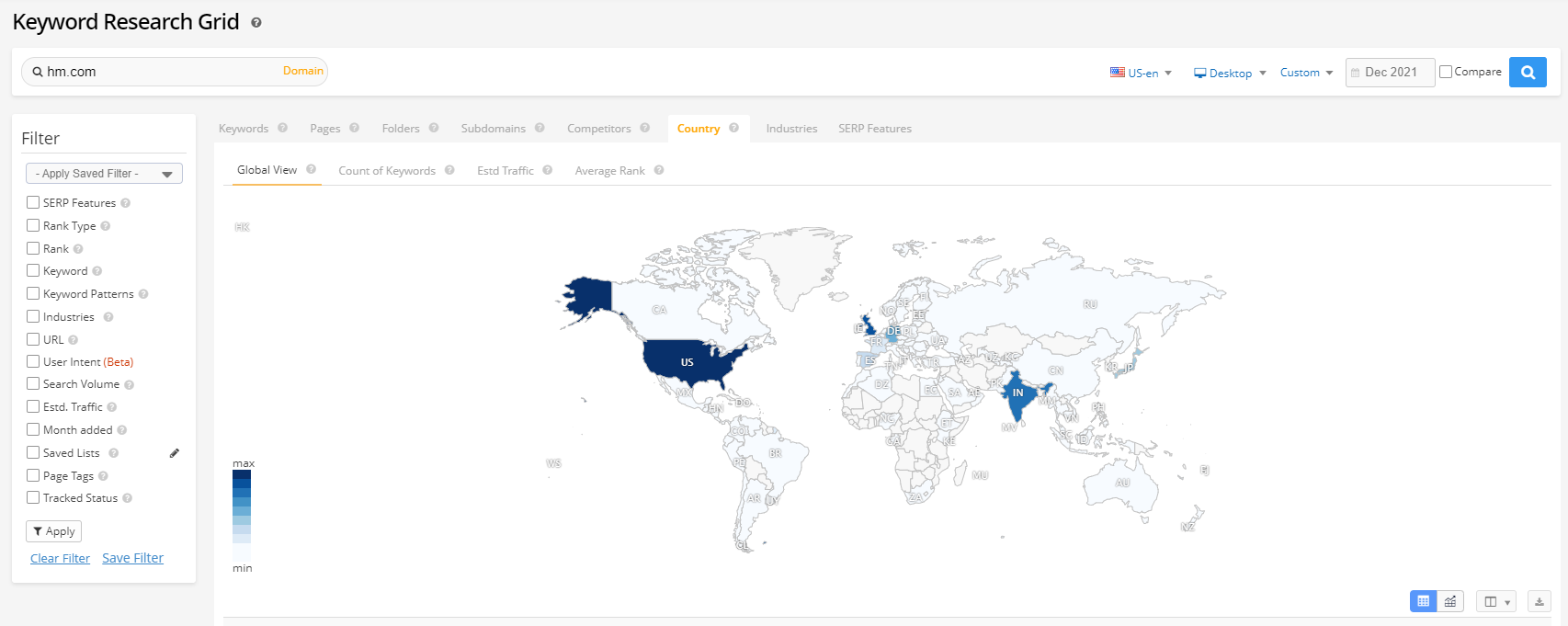
Task: Open the Count of Keywords sub-tab
Action: pyautogui.click(x=386, y=171)
